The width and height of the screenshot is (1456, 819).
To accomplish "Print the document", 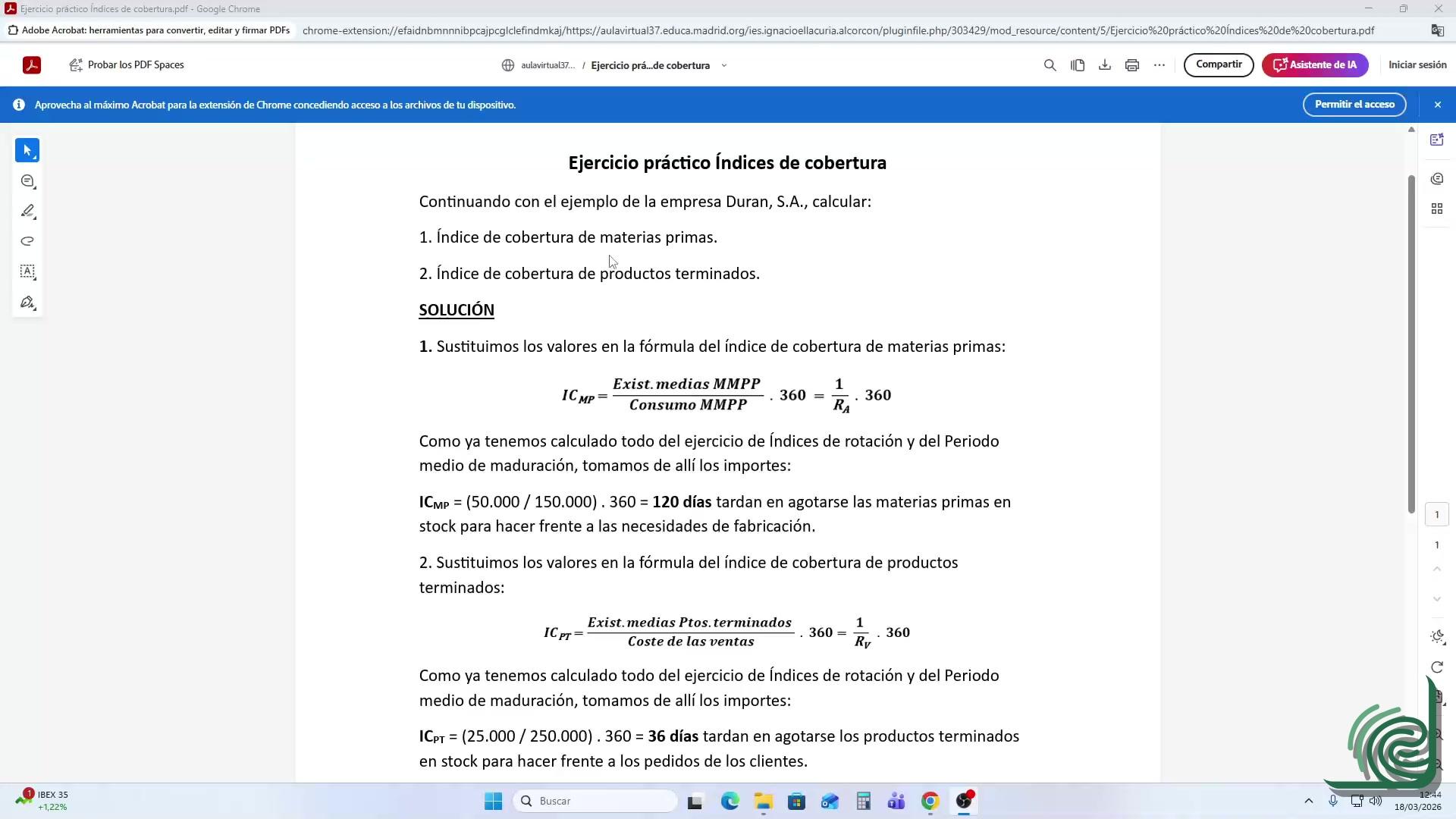I will (1131, 65).
